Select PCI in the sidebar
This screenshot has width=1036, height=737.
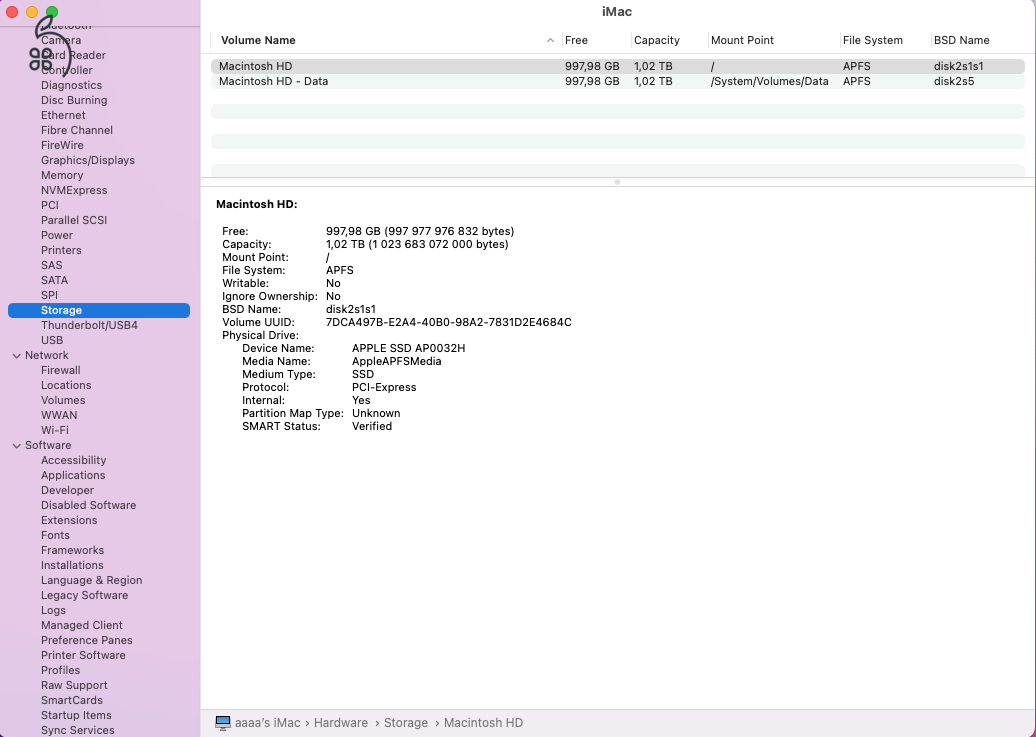pos(50,205)
